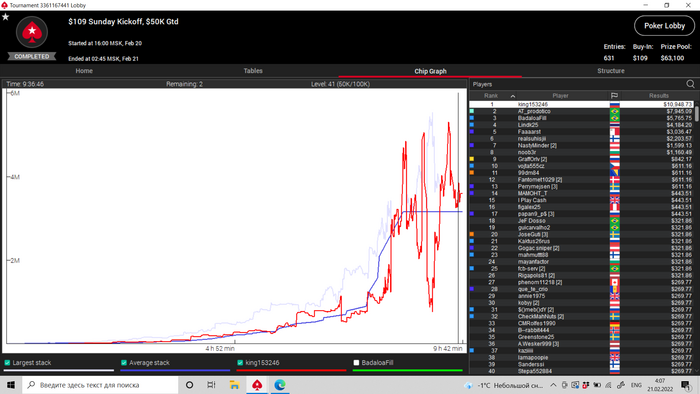The height and width of the screenshot is (394, 700).
Task: Open the notification center icon
Action: click(x=686, y=385)
